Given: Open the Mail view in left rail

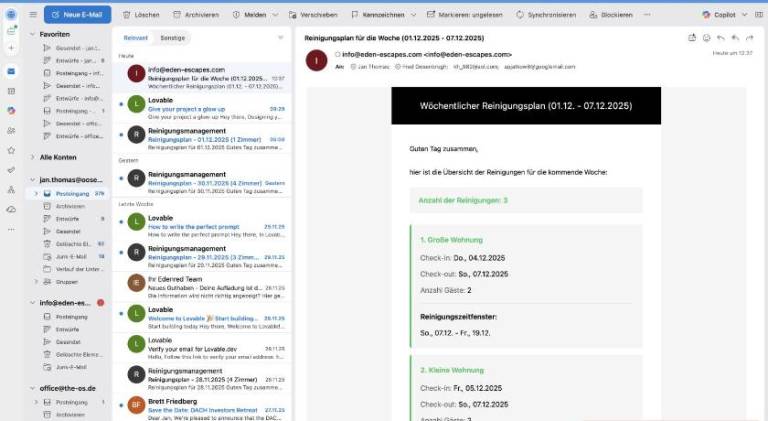Looking at the screenshot, I should tap(11, 71).
